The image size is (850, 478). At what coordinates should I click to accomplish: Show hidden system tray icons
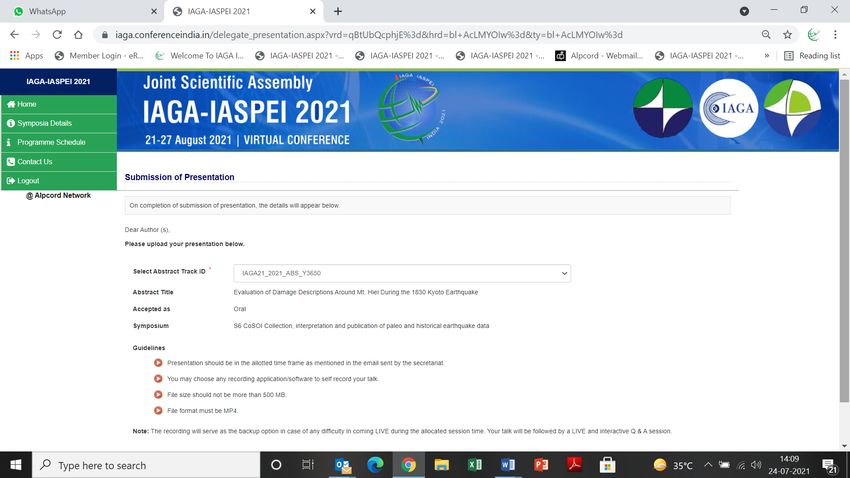coord(708,465)
